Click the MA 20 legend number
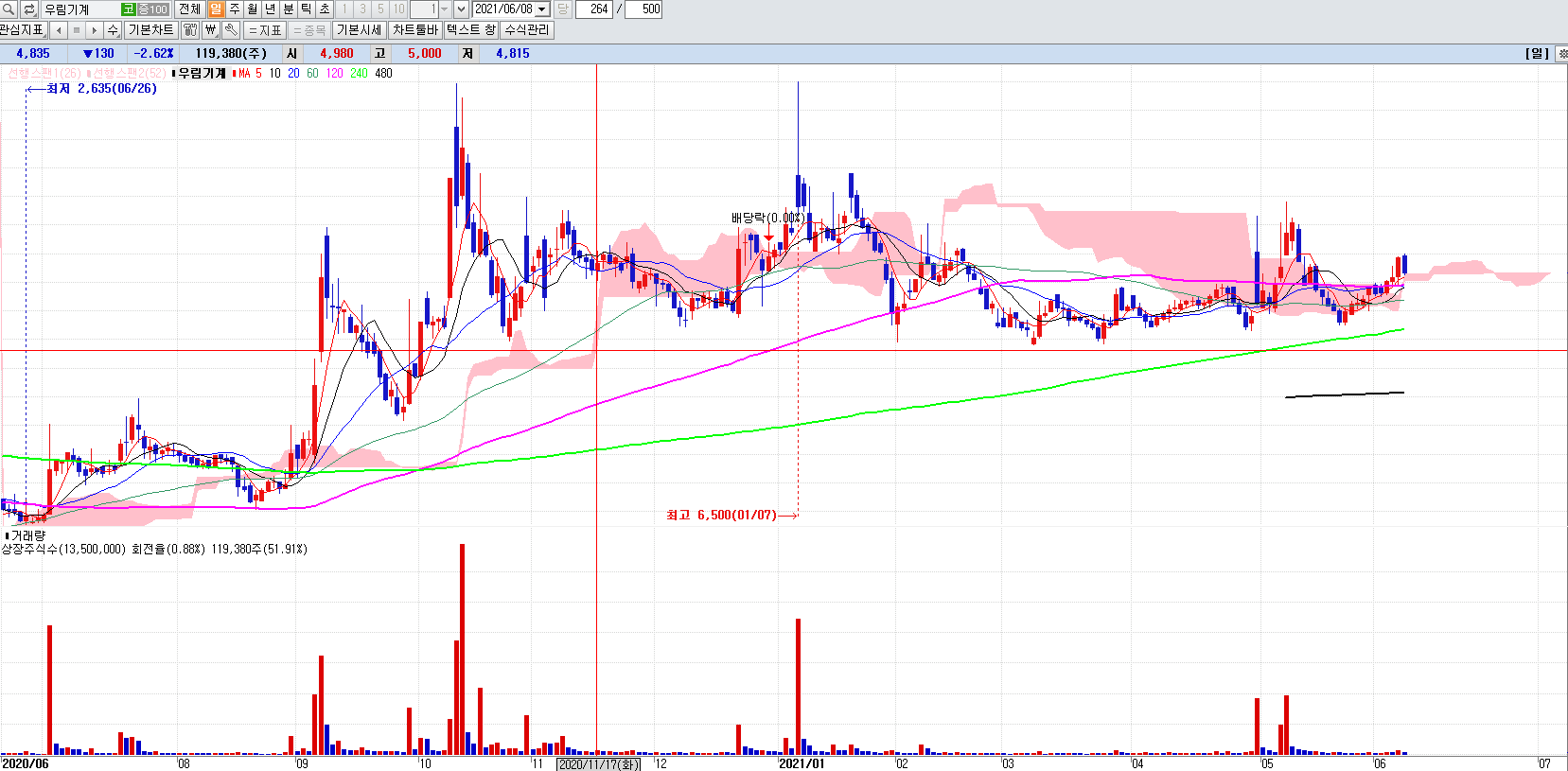This screenshot has width=1568, height=771. [293, 73]
